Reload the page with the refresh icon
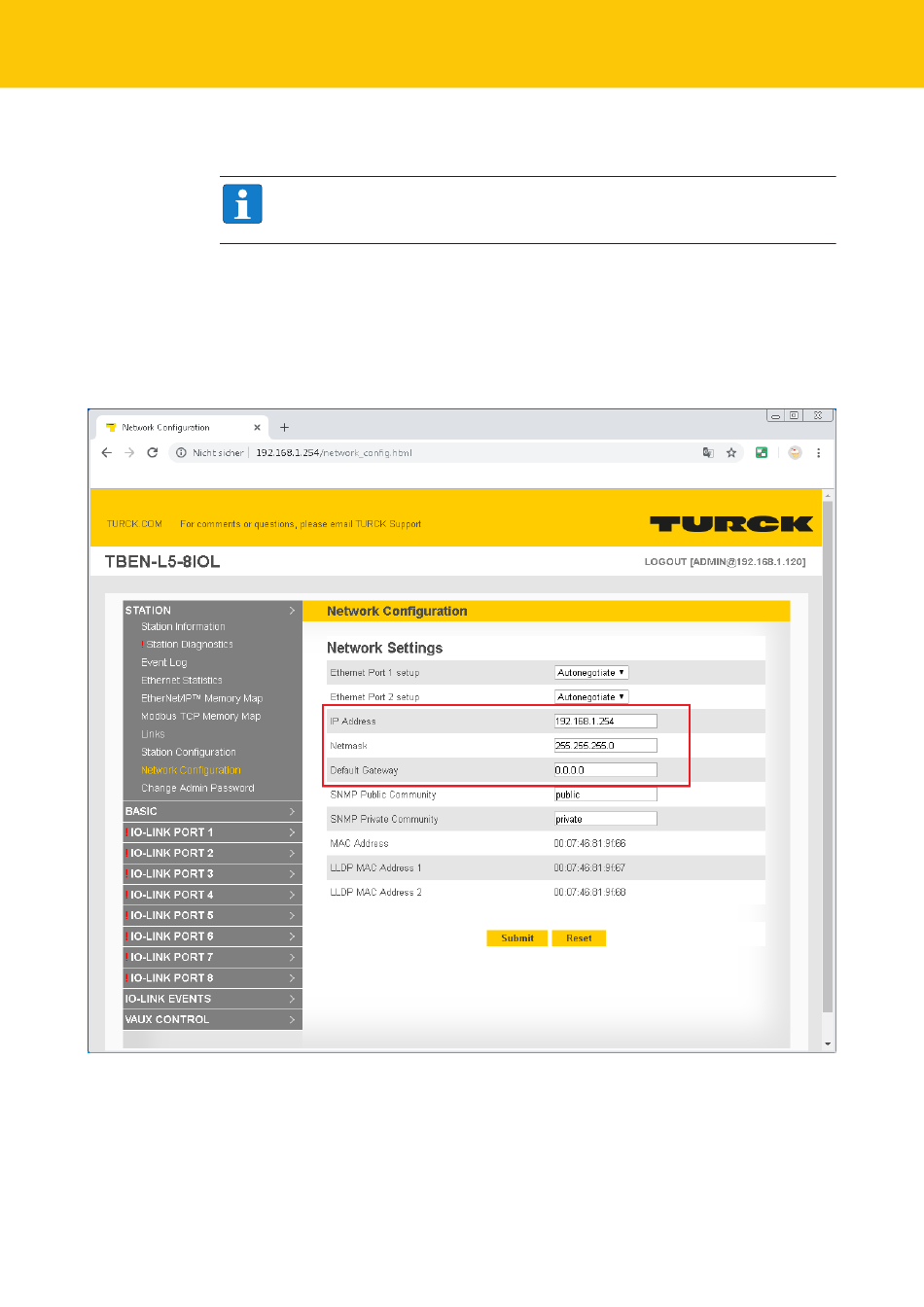The width and height of the screenshot is (924, 1307). coord(153,453)
